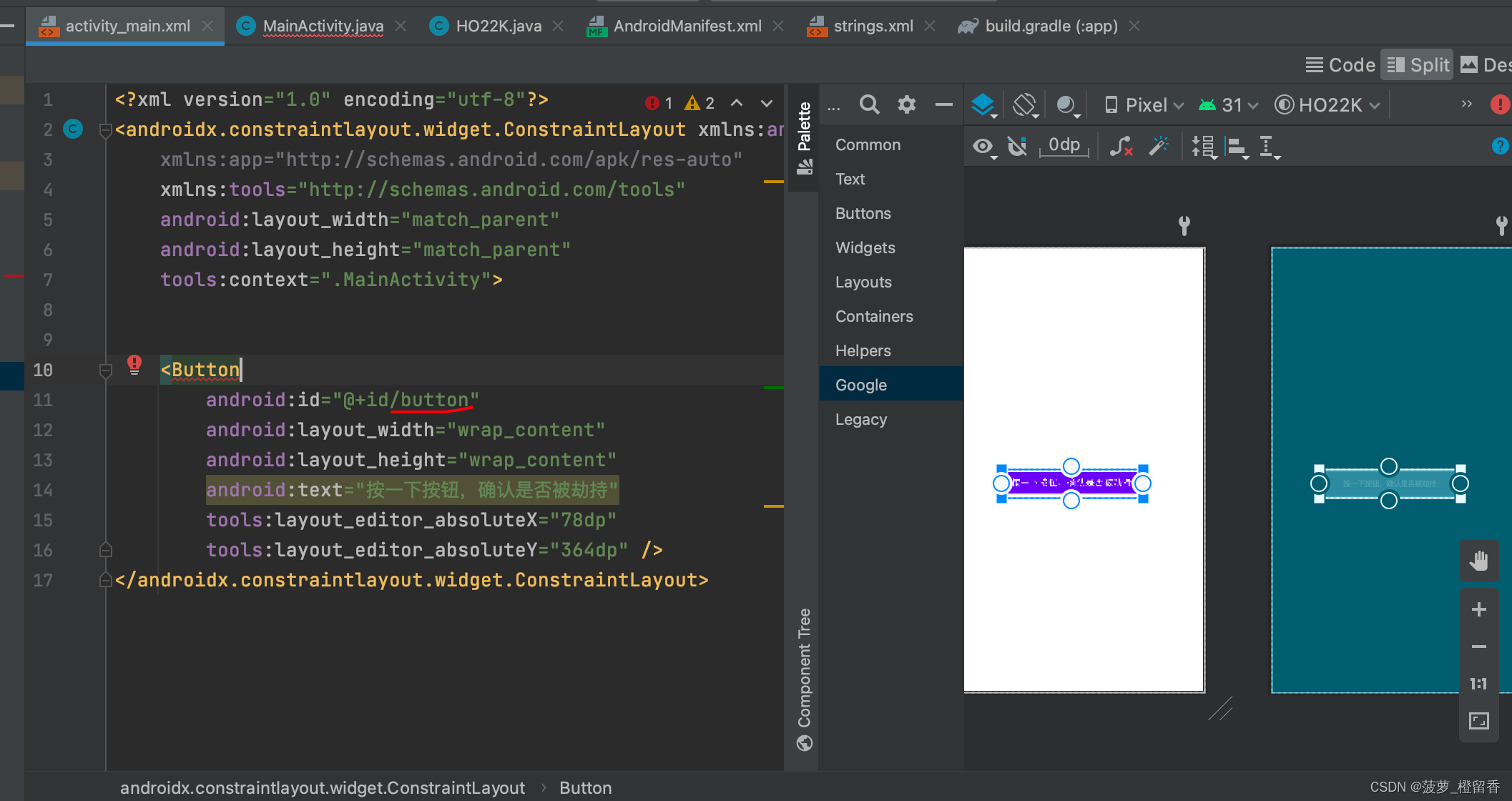Open palette settings gear icon
Image resolution: width=1512 pixels, height=801 pixels.
pos(906,105)
